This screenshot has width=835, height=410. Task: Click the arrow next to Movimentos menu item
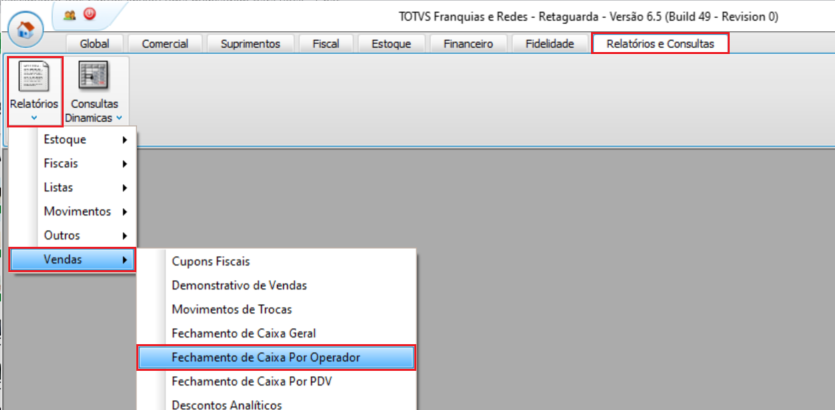pyautogui.click(x=125, y=212)
